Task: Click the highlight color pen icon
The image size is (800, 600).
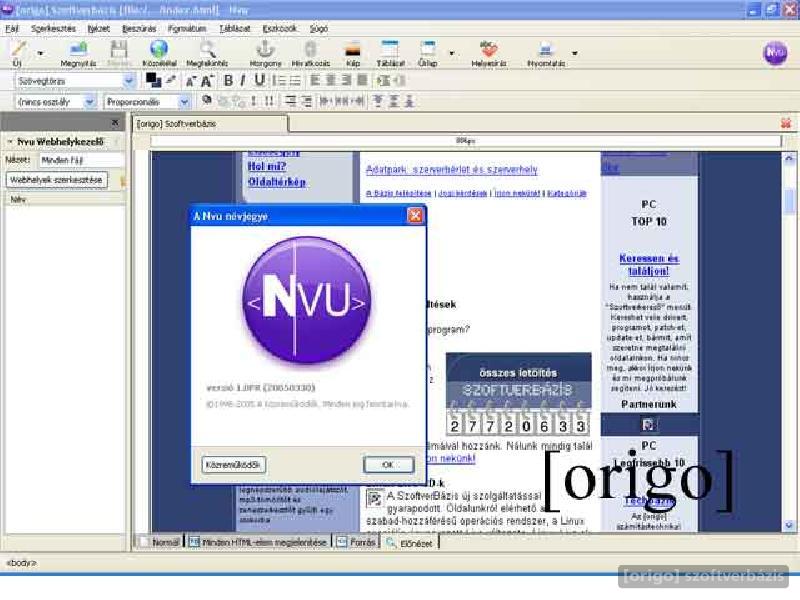Action: (171, 80)
